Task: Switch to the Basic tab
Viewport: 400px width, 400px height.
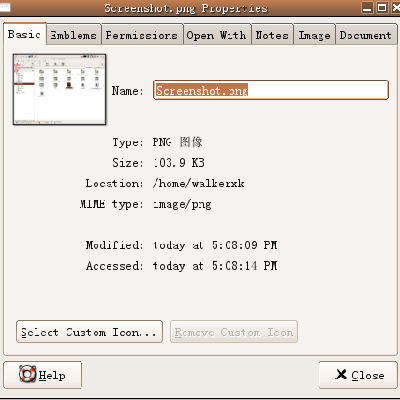Action: pyautogui.click(x=25, y=34)
